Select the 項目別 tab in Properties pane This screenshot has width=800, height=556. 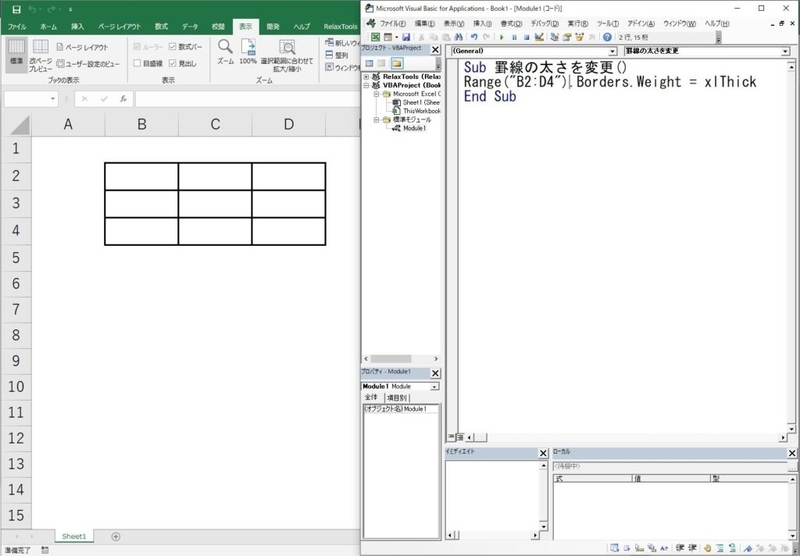tap(396, 398)
